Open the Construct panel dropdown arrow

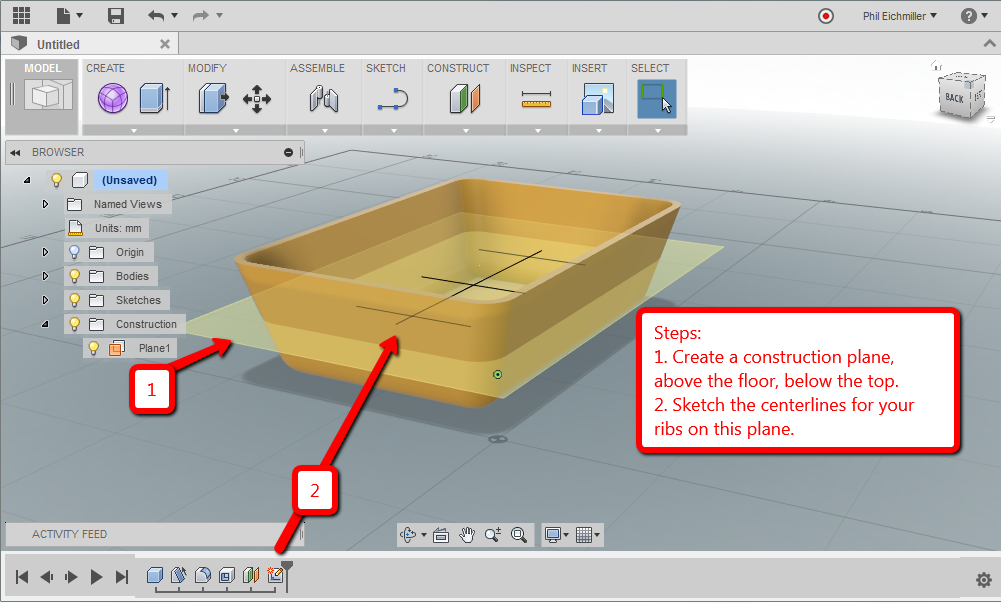click(x=465, y=130)
